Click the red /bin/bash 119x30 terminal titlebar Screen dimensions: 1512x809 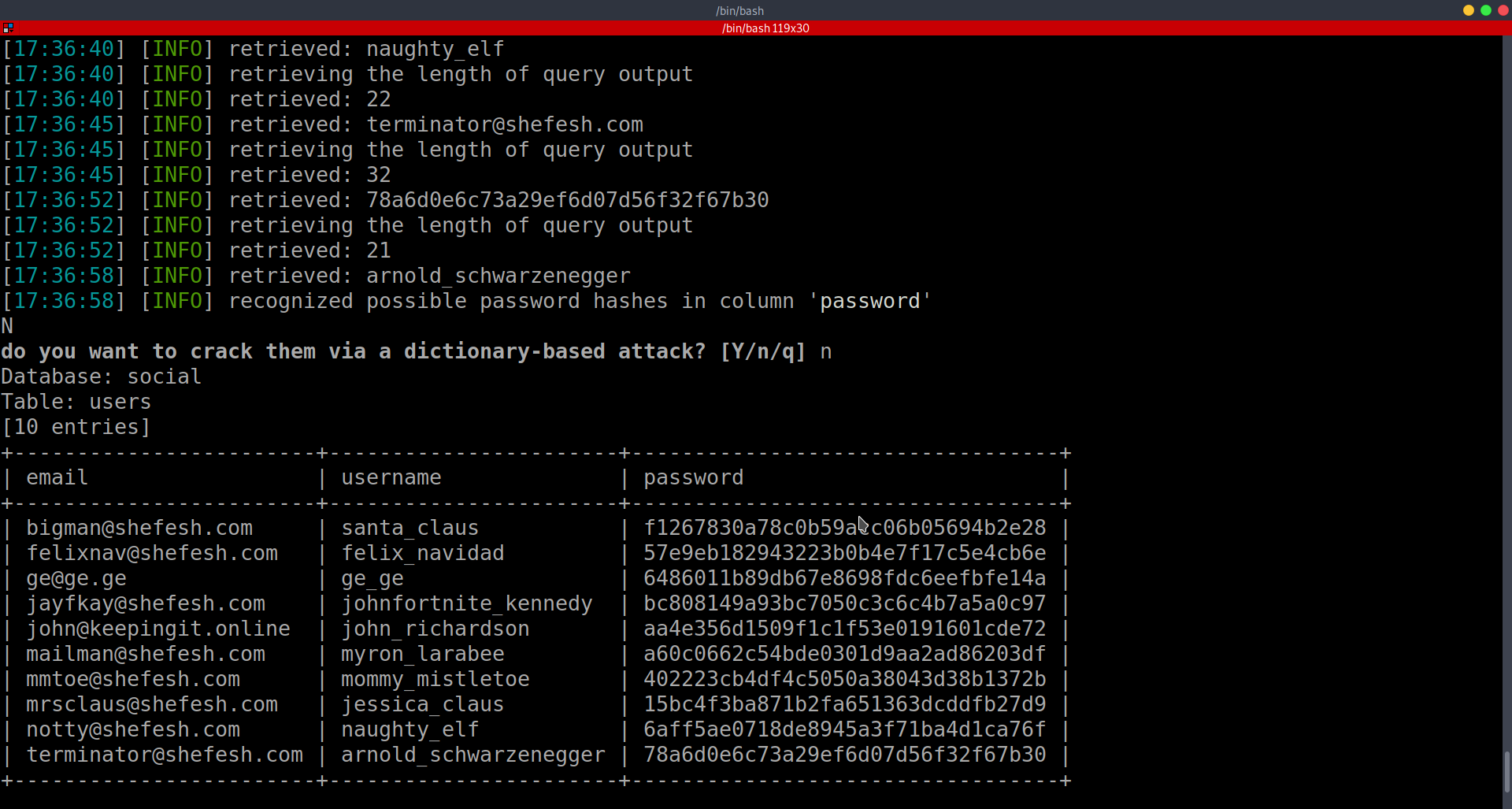tap(765, 28)
